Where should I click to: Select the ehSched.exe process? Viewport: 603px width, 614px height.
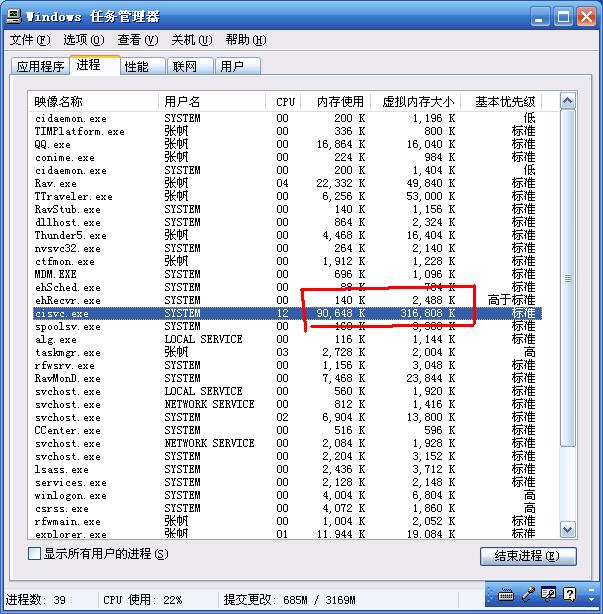click(287, 287)
